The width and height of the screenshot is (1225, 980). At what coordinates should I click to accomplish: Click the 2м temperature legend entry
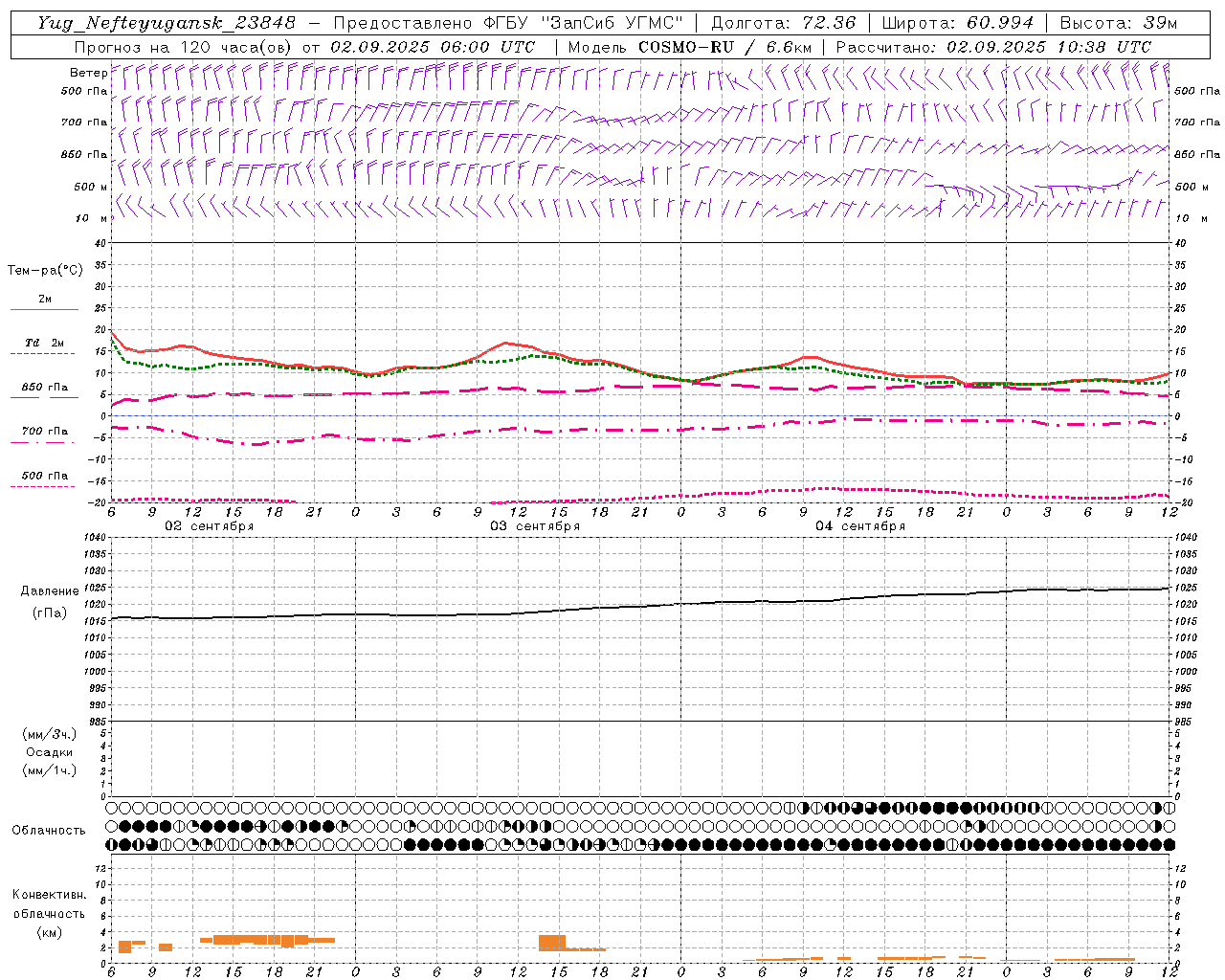[45, 300]
